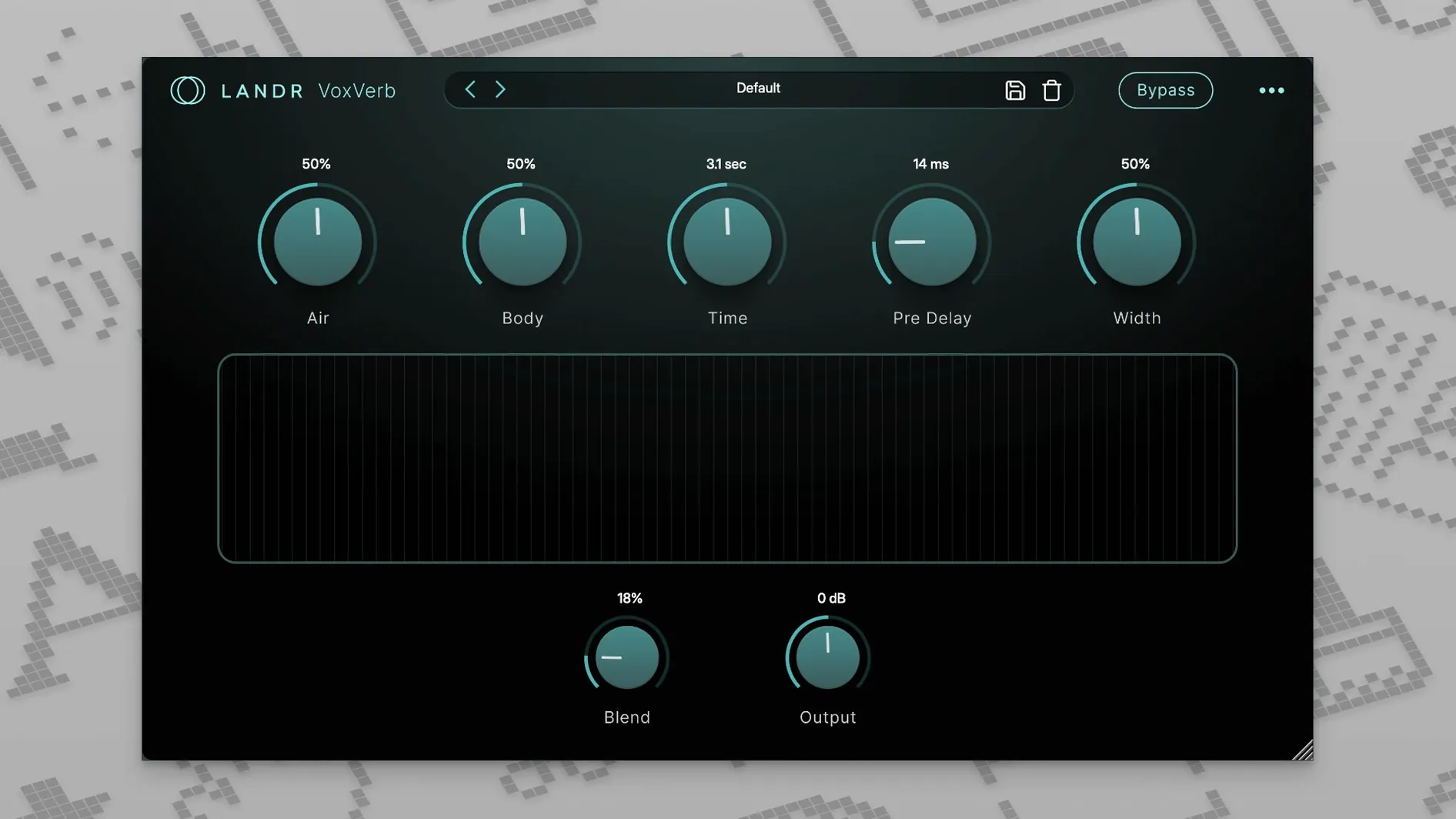
Task: Click the Body knob
Action: 522,242
